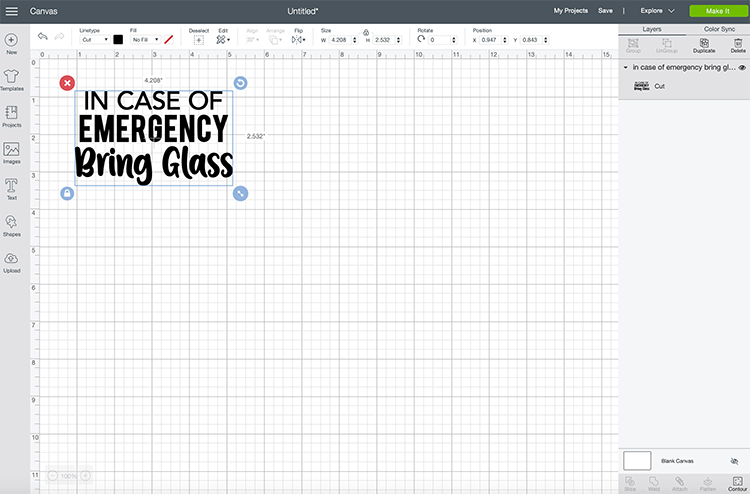
Task: Toggle Blank Canvas visibility
Action: tap(734, 461)
